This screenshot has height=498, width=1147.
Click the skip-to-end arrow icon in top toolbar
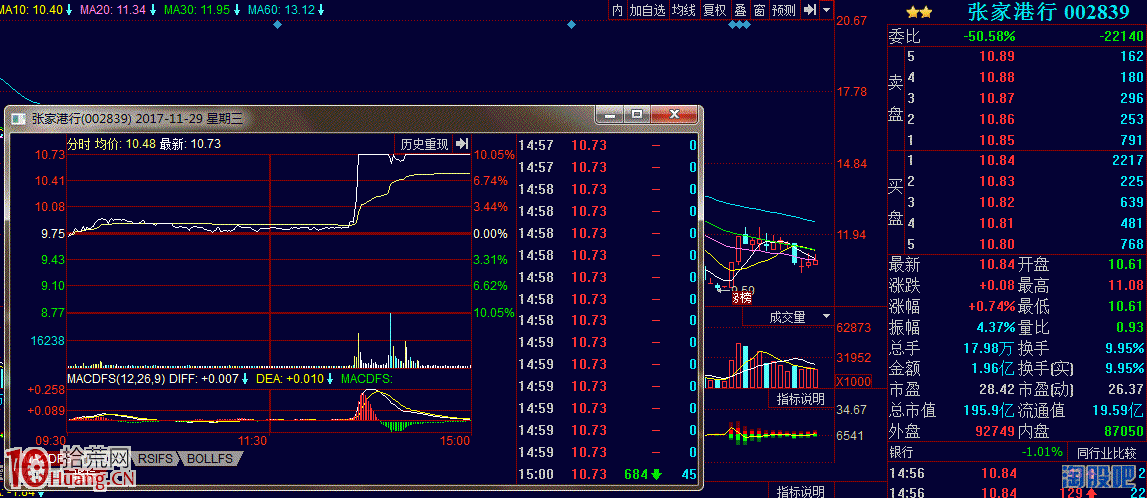coord(809,10)
